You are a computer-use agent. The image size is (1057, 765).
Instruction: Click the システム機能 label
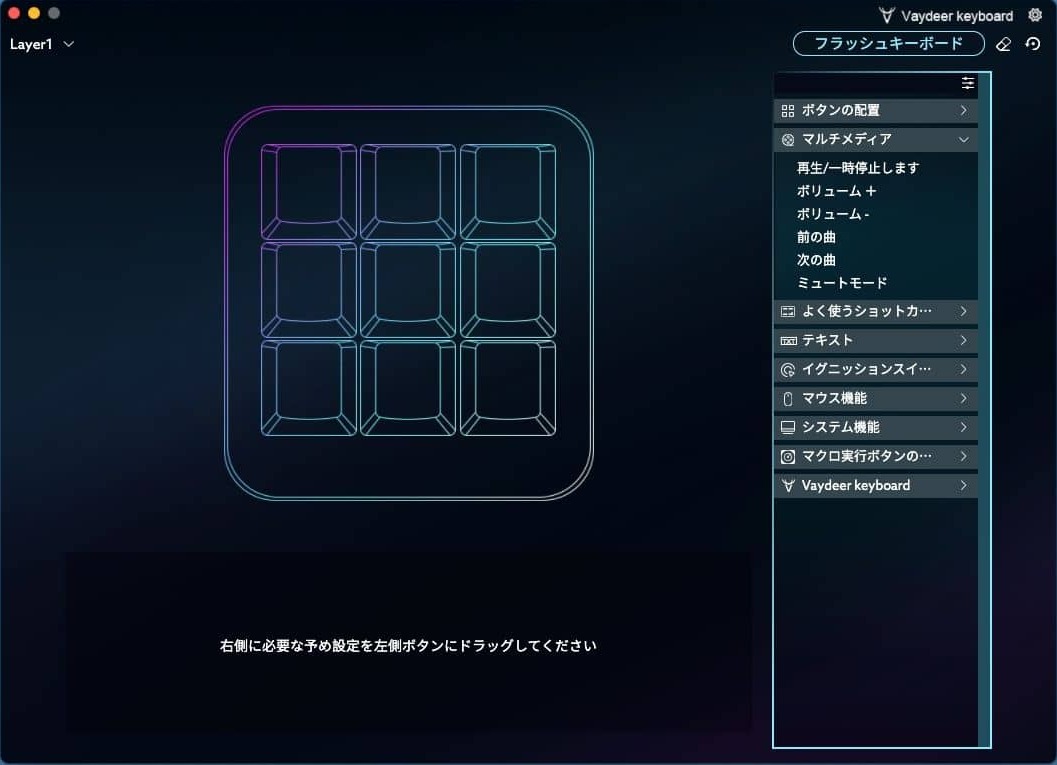841,427
